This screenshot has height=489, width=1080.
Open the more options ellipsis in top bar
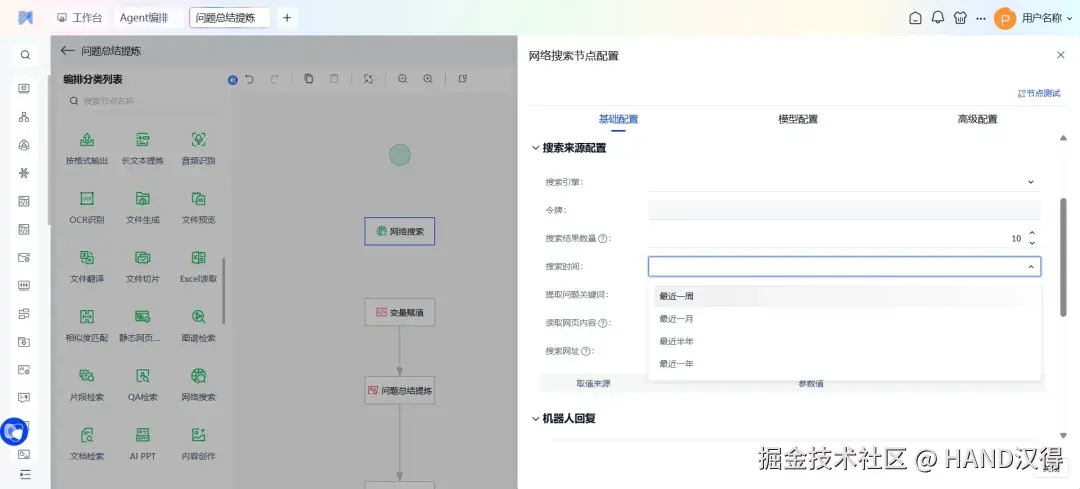pos(981,19)
